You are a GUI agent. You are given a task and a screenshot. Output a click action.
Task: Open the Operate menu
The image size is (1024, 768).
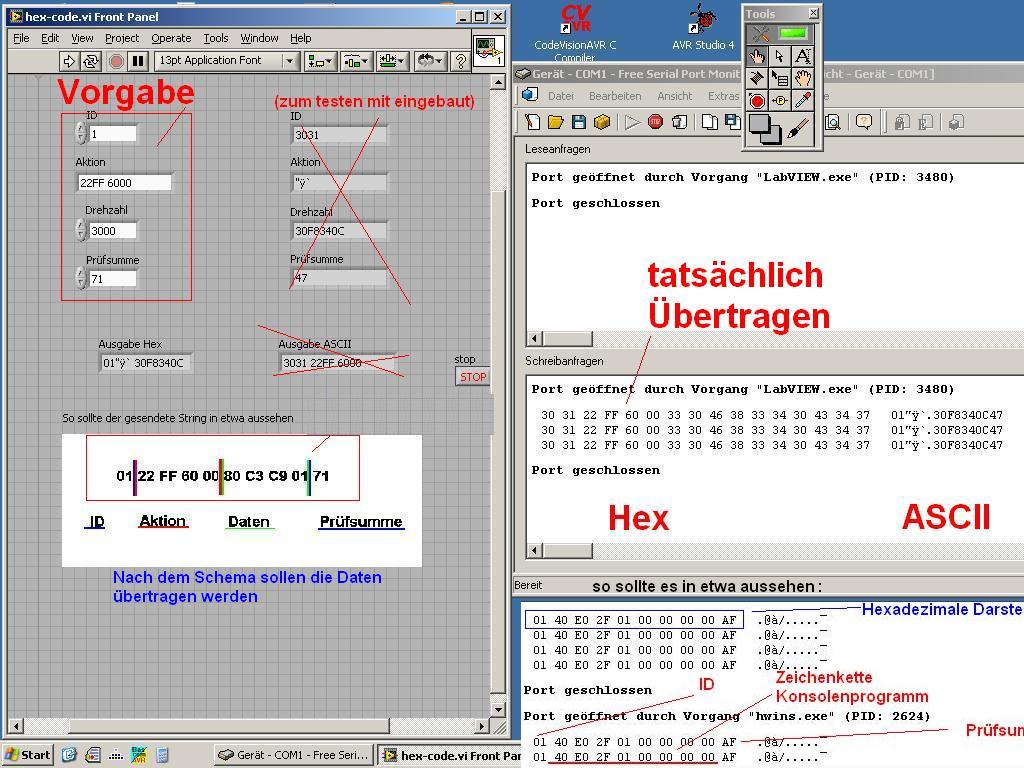171,38
